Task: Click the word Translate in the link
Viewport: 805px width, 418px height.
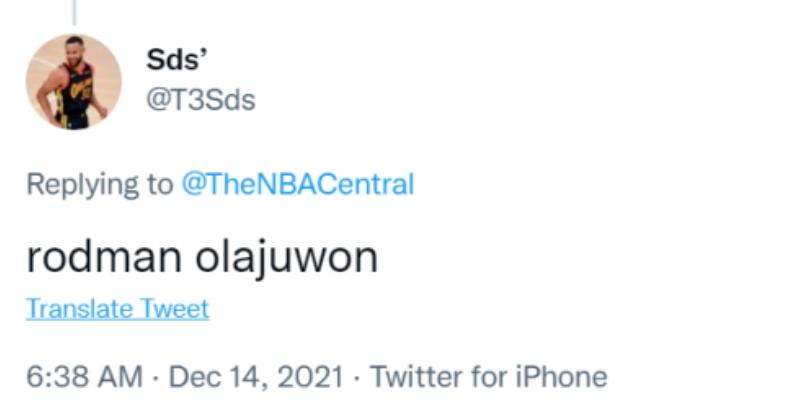Action: [75, 309]
